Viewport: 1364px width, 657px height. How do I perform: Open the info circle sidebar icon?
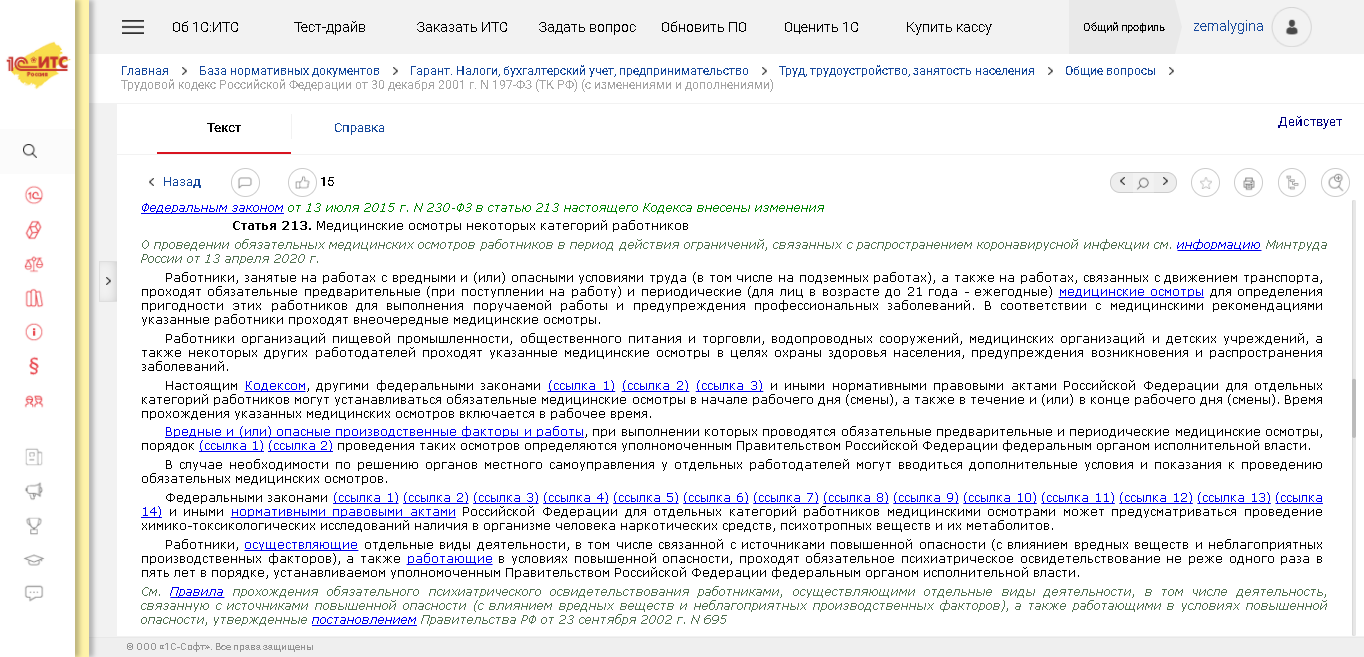(34, 332)
